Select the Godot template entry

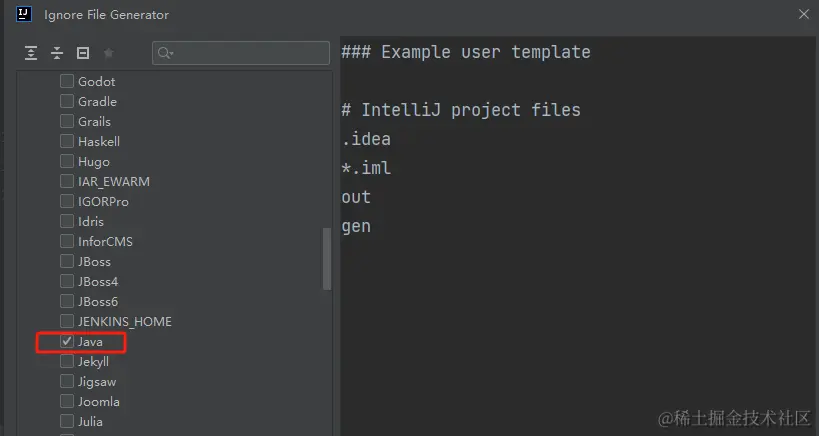coord(96,82)
